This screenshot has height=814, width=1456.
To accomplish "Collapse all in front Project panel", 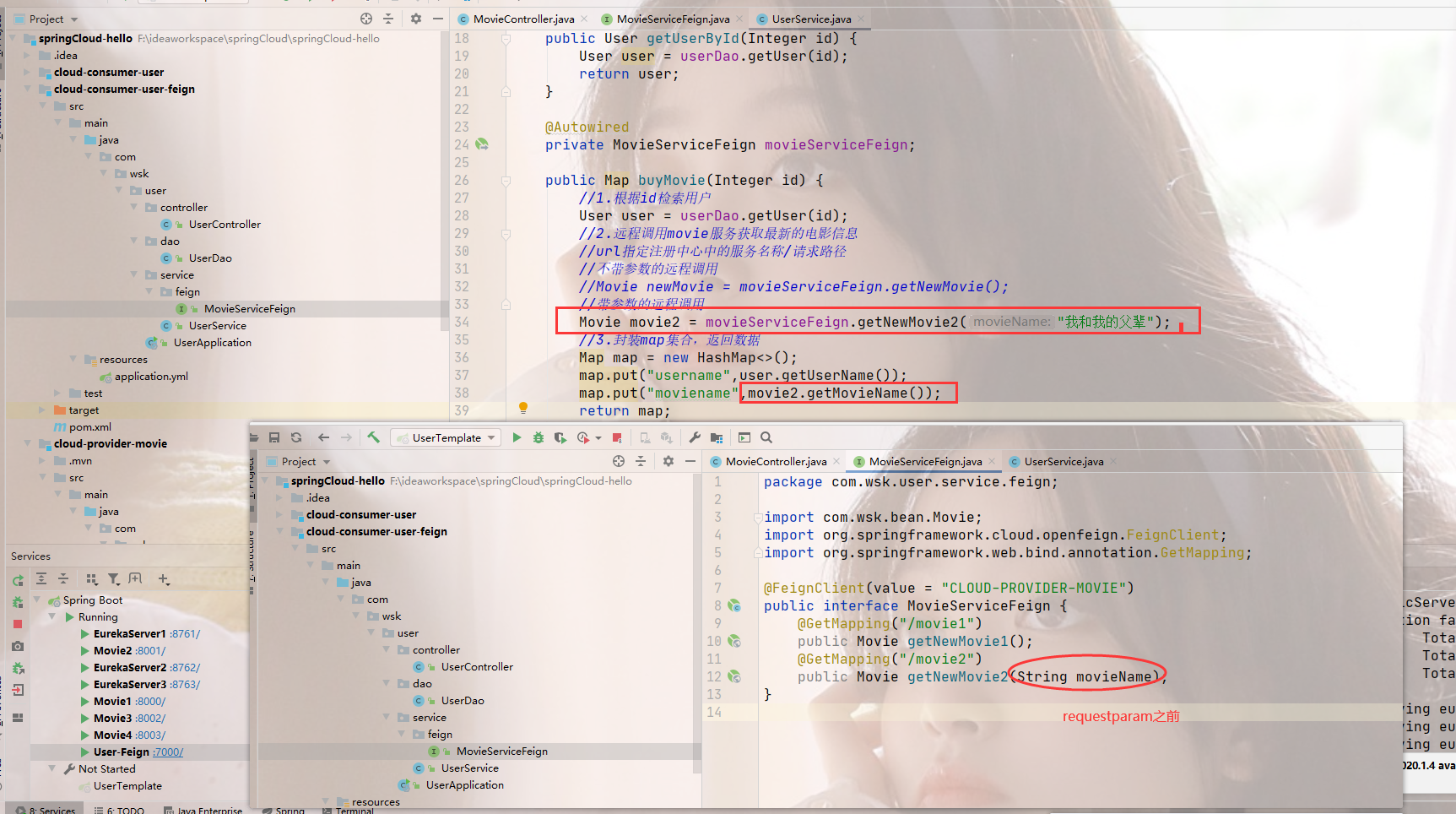I will [x=641, y=461].
